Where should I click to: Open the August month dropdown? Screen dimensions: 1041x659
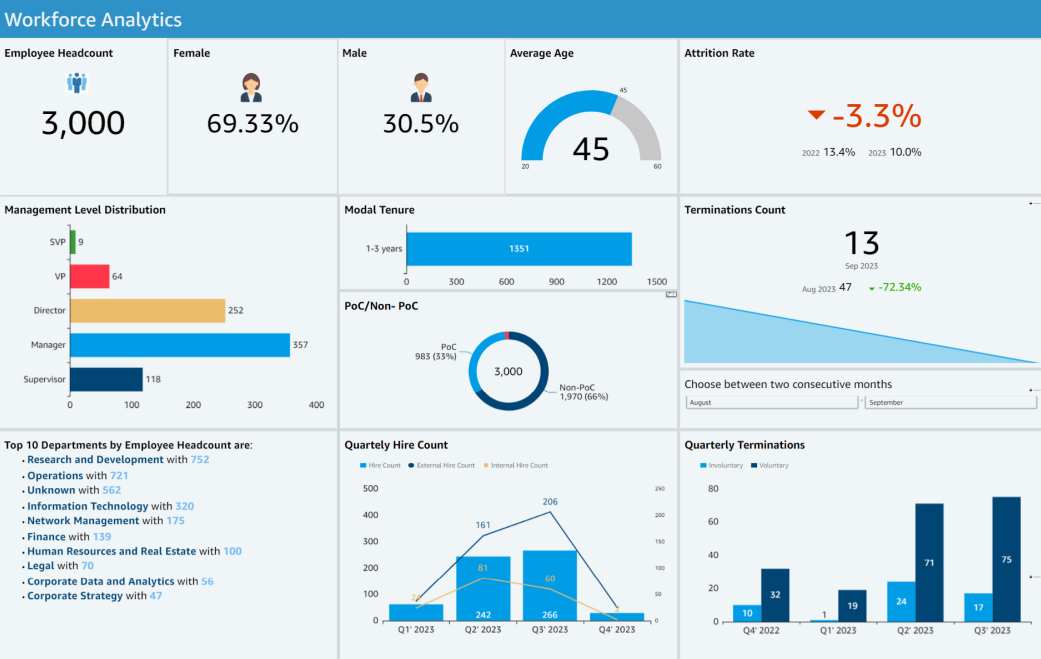pyautogui.click(x=771, y=402)
